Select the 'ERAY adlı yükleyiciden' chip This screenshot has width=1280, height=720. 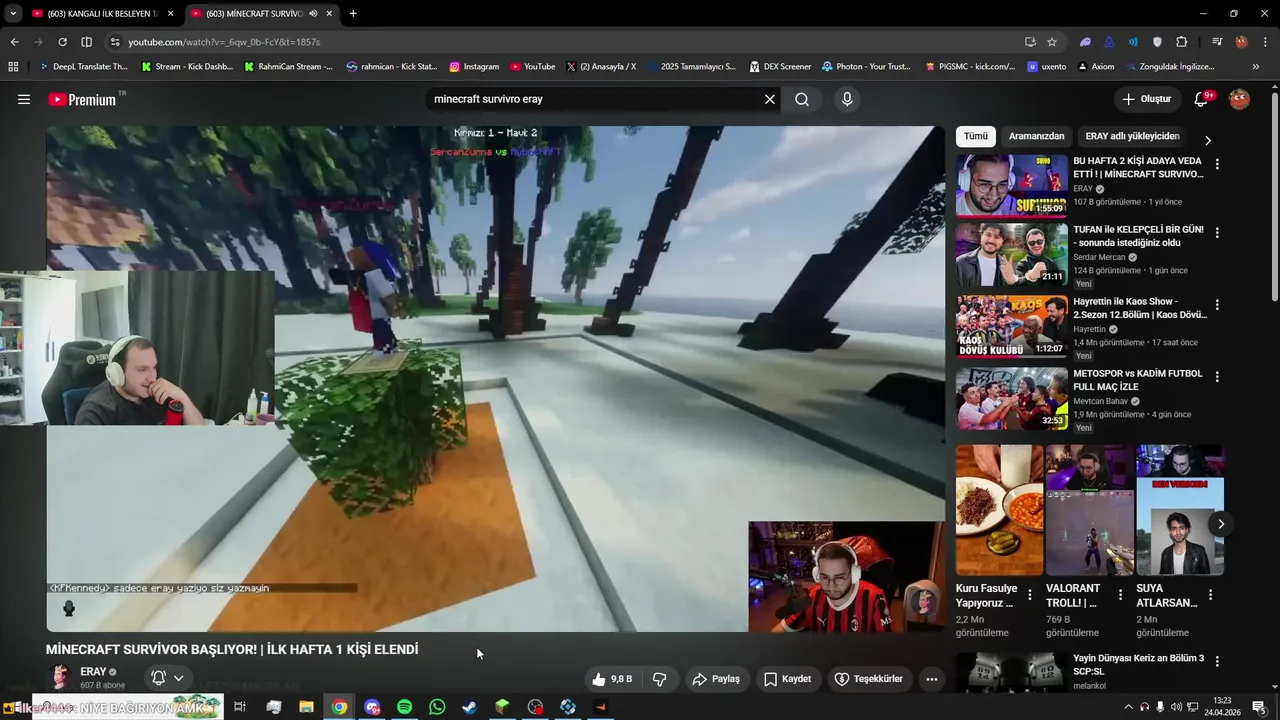click(1132, 136)
